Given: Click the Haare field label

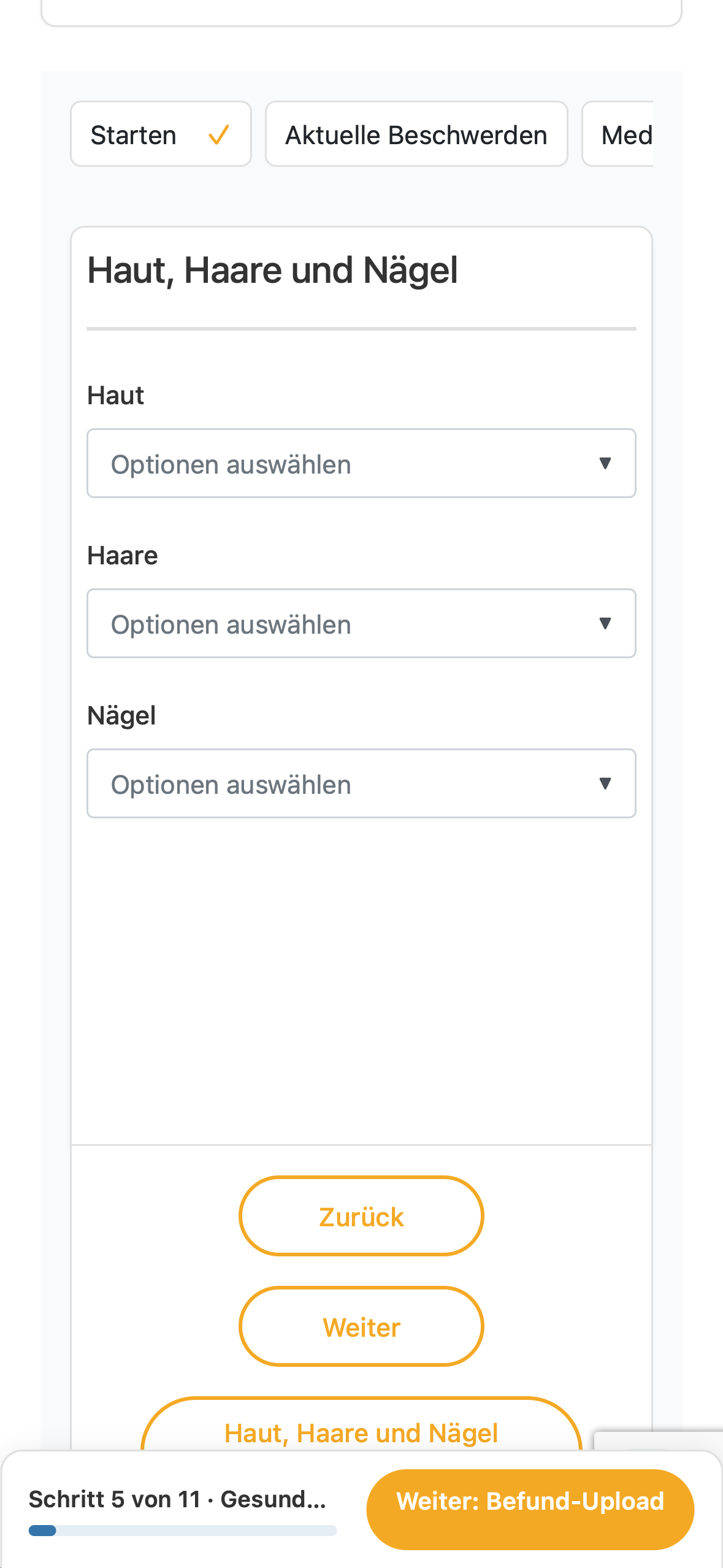Looking at the screenshot, I should [x=123, y=556].
